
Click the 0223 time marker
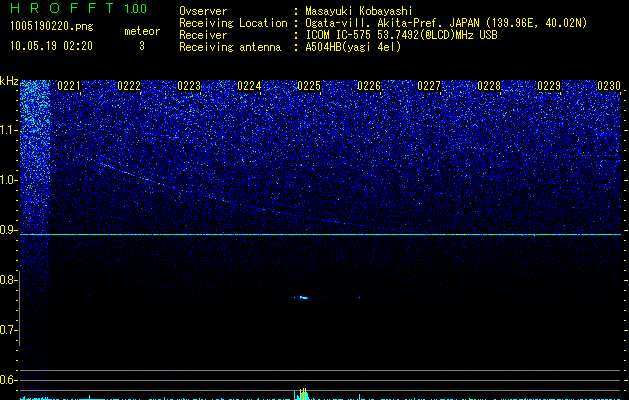pyautogui.click(x=189, y=86)
